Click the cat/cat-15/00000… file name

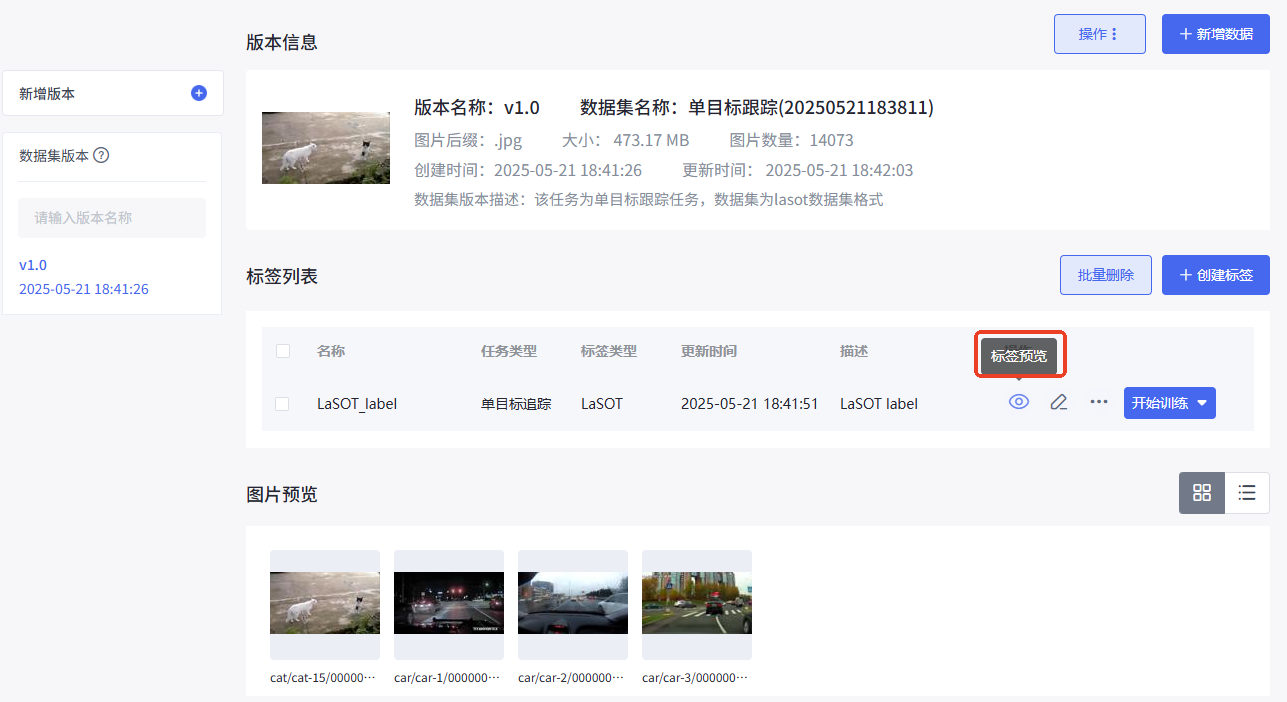tap(323, 677)
